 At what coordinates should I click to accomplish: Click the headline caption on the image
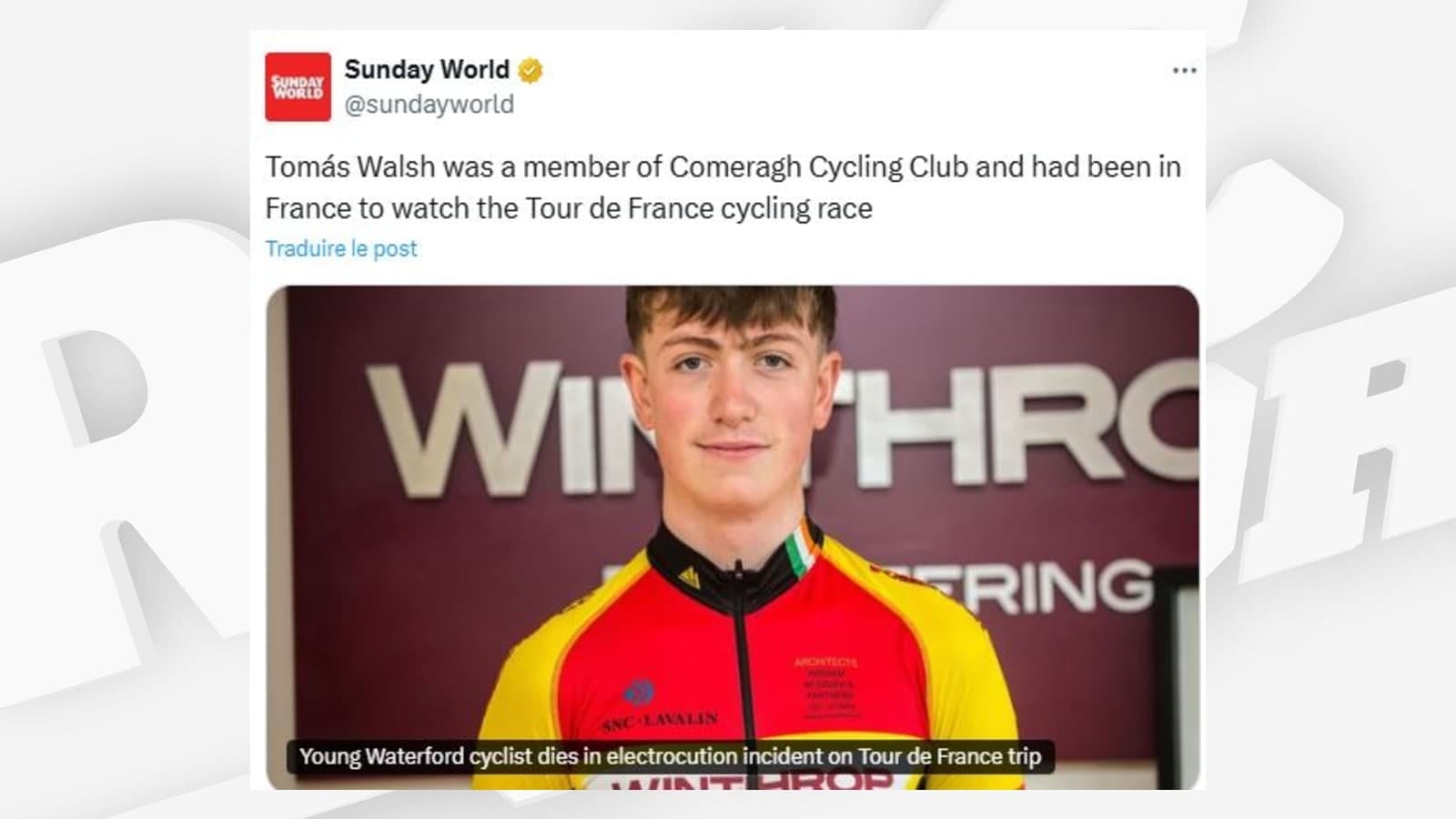point(671,756)
